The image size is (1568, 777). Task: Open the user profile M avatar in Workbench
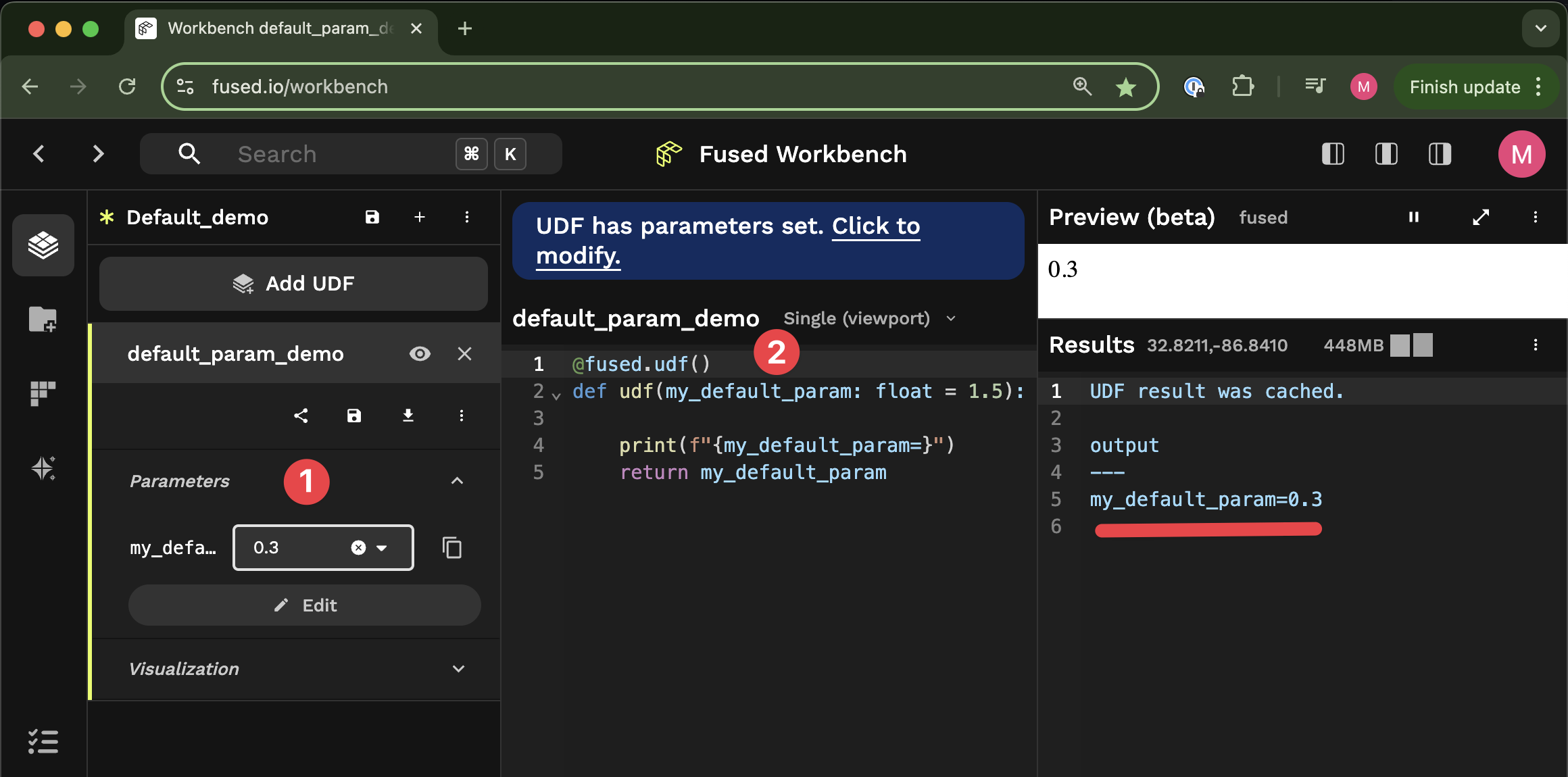[x=1521, y=154]
